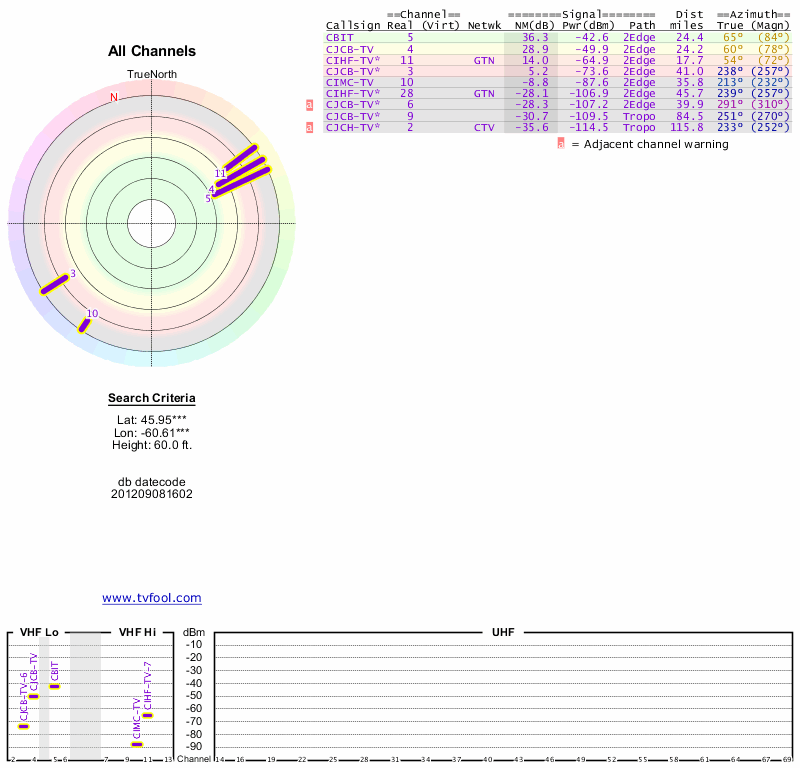Screen dimensions: 800x768
Task: Click the CBIT marker in VHF Lo spectrum
Action: pos(55,686)
